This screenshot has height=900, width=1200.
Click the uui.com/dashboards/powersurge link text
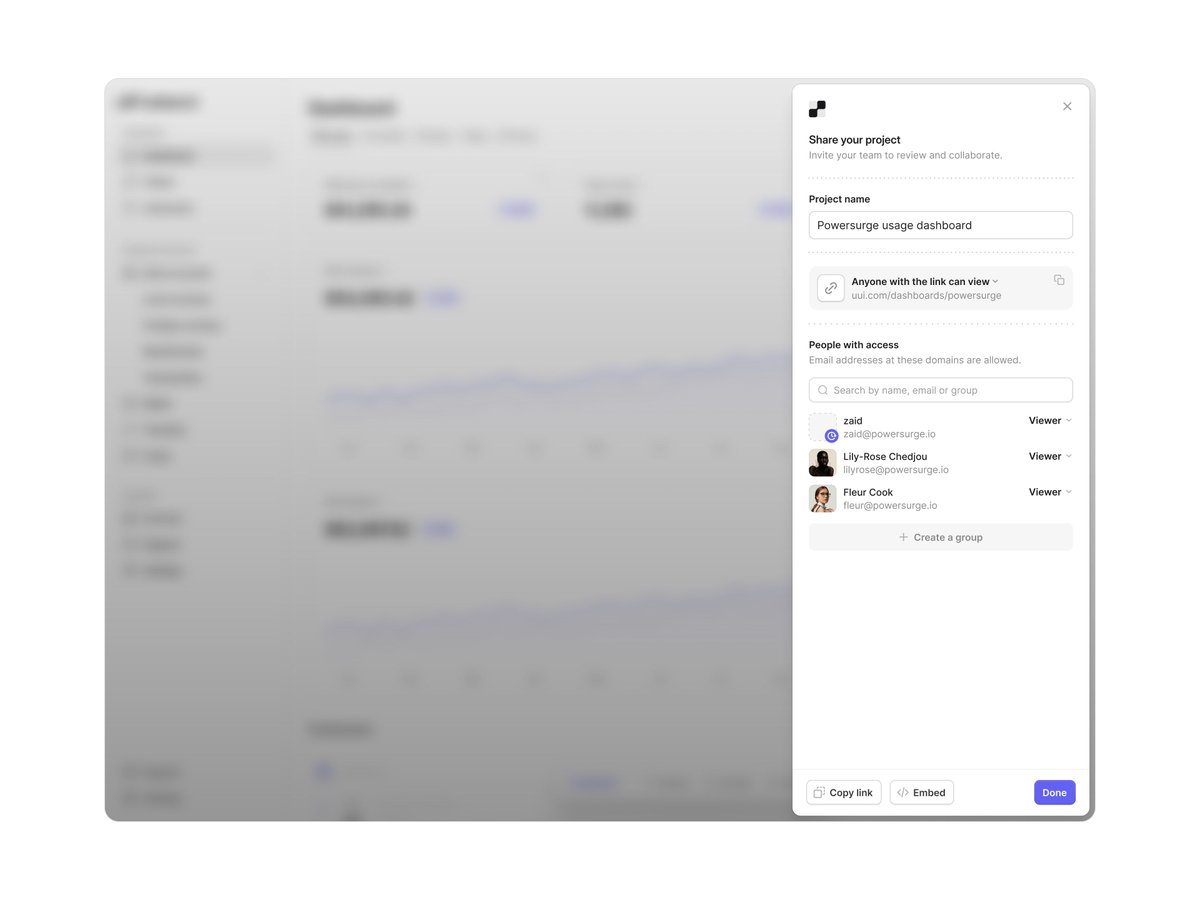[x=926, y=296]
